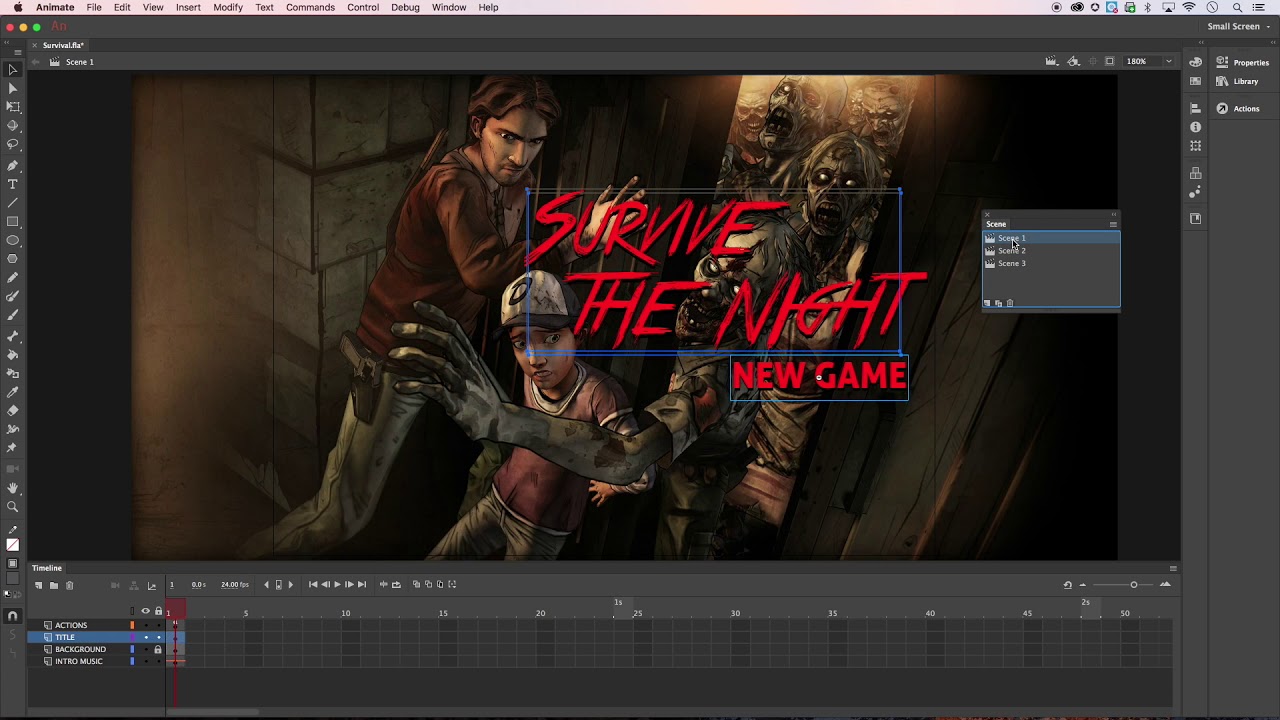This screenshot has width=1280, height=720.
Task: Select Scene 2 in Scene panel
Action: (x=1051, y=251)
